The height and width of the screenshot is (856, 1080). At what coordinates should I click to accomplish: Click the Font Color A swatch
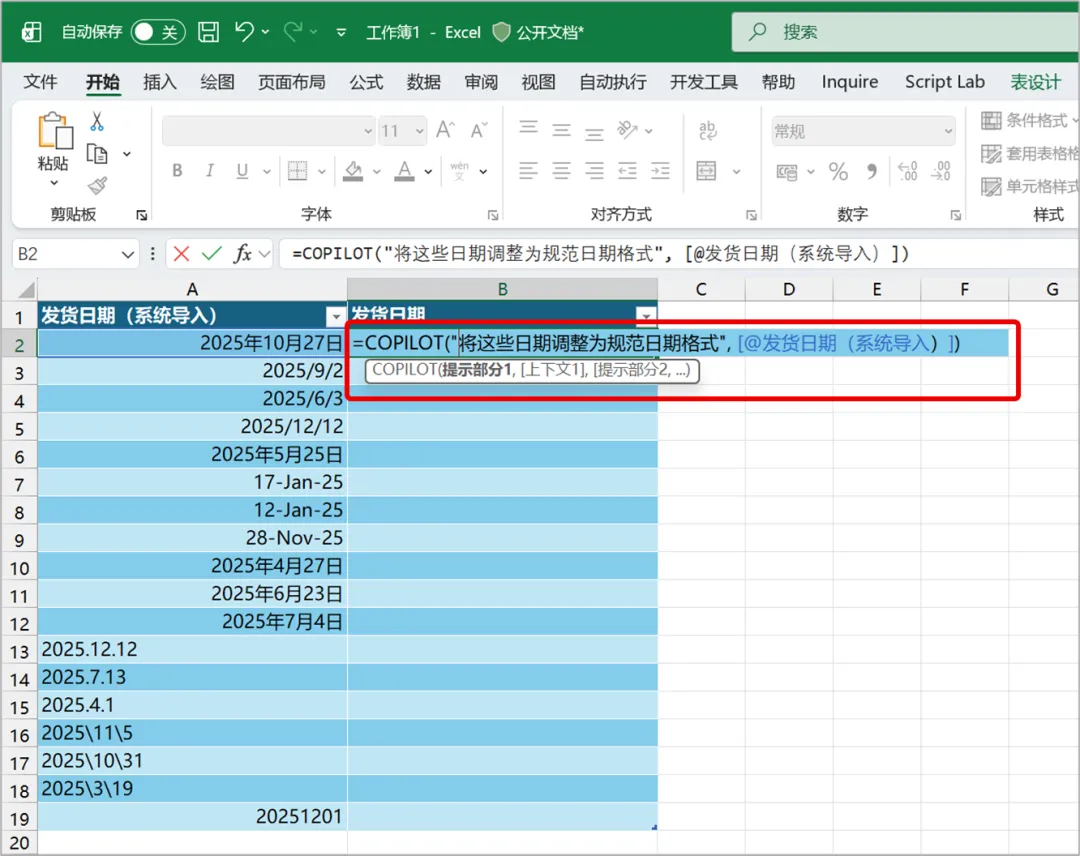tap(404, 171)
